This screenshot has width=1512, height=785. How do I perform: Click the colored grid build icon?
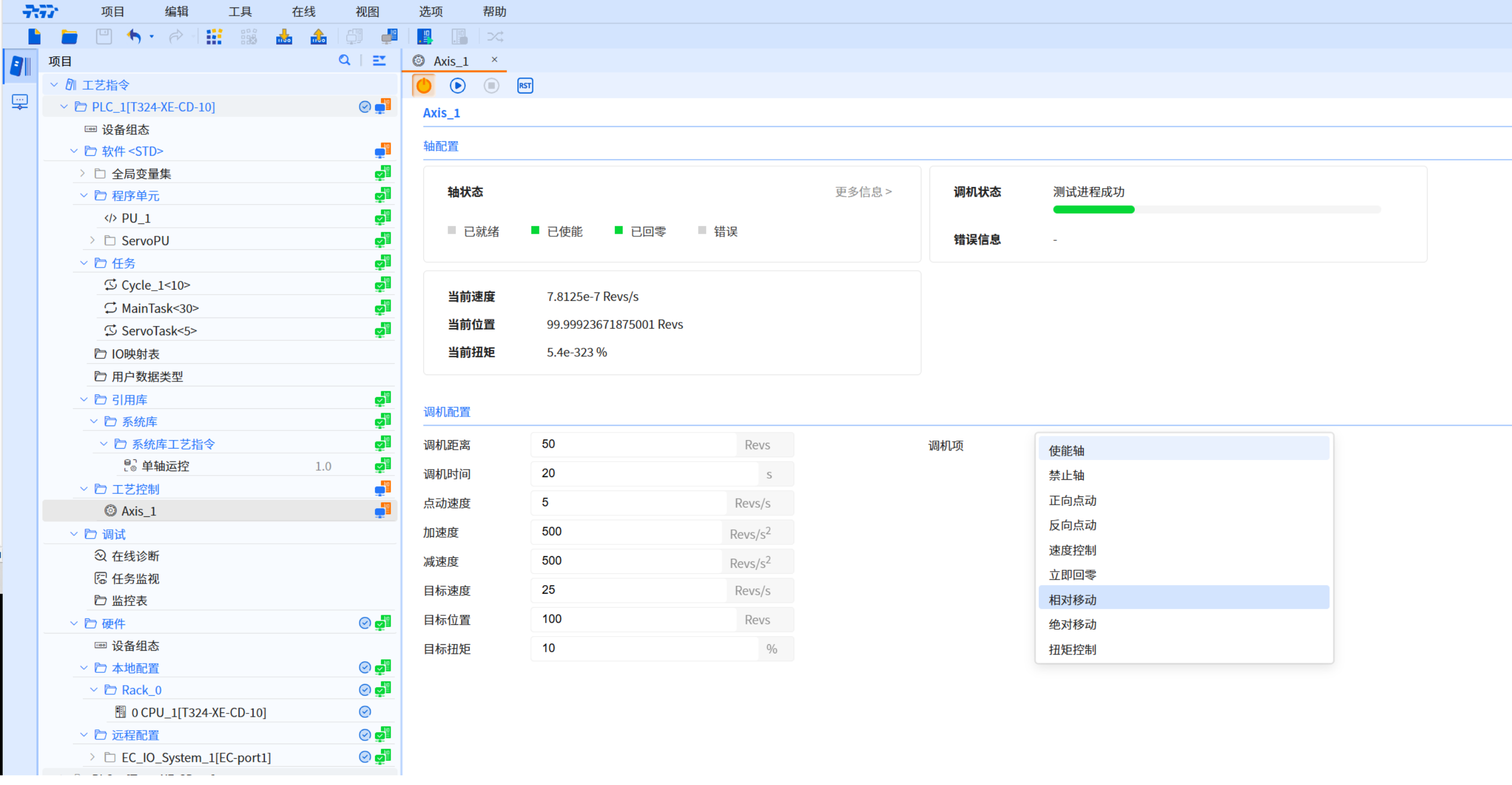click(x=214, y=37)
